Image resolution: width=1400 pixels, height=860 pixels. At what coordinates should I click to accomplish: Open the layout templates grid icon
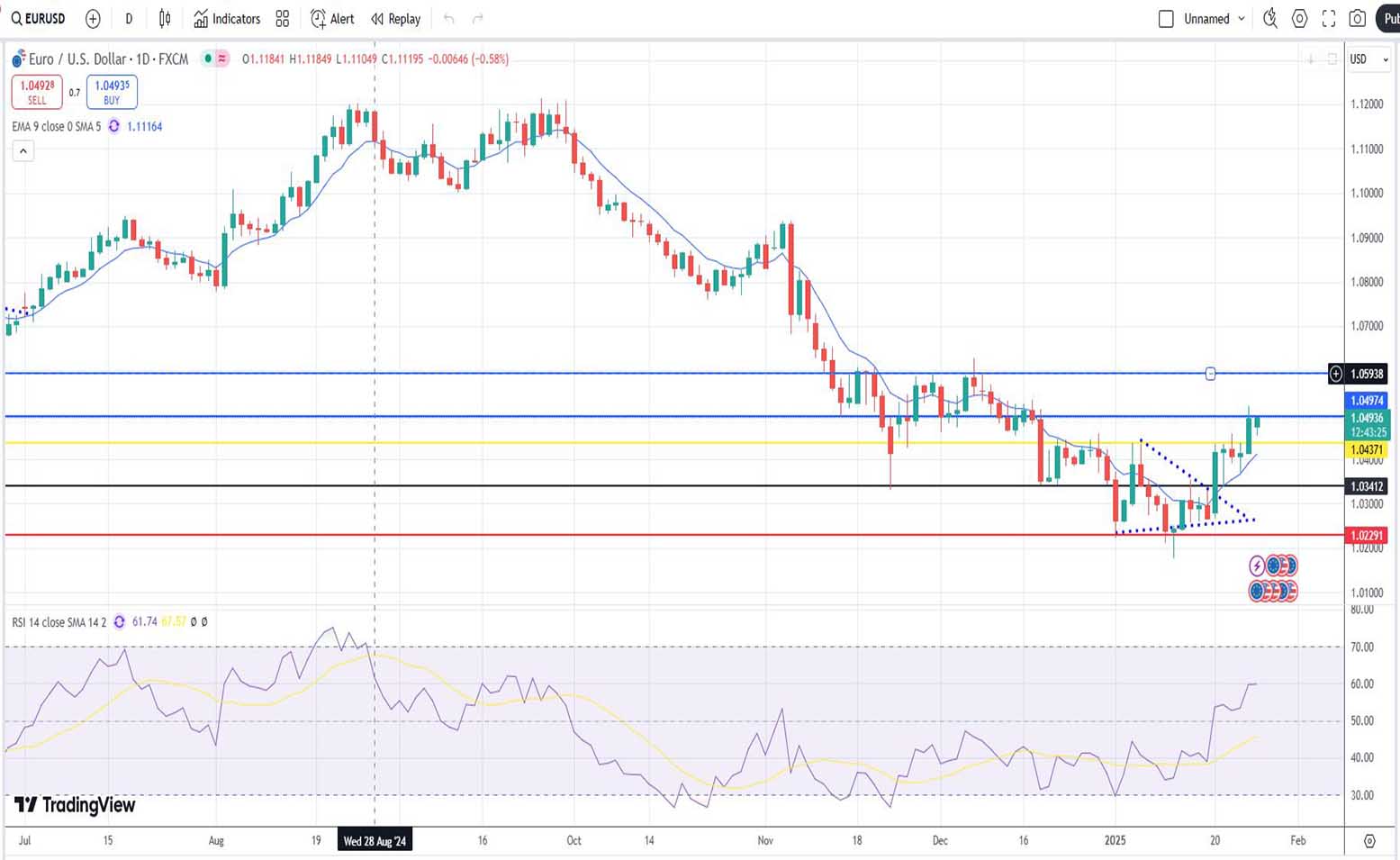point(283,18)
